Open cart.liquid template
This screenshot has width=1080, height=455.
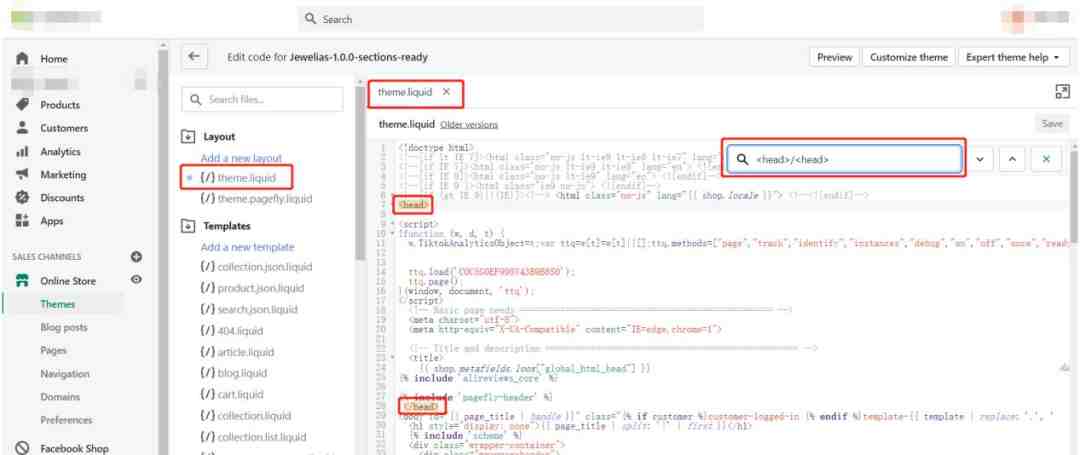(x=231, y=394)
